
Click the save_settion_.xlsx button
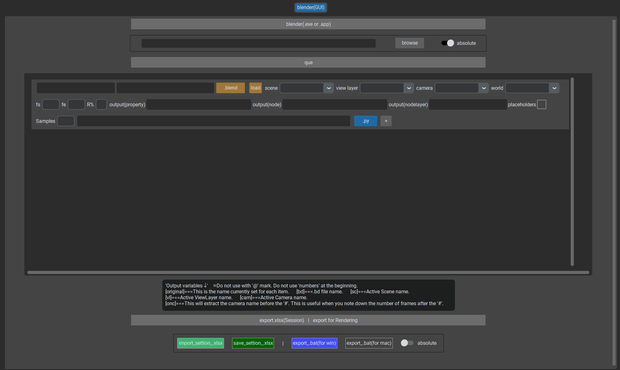[253, 343]
